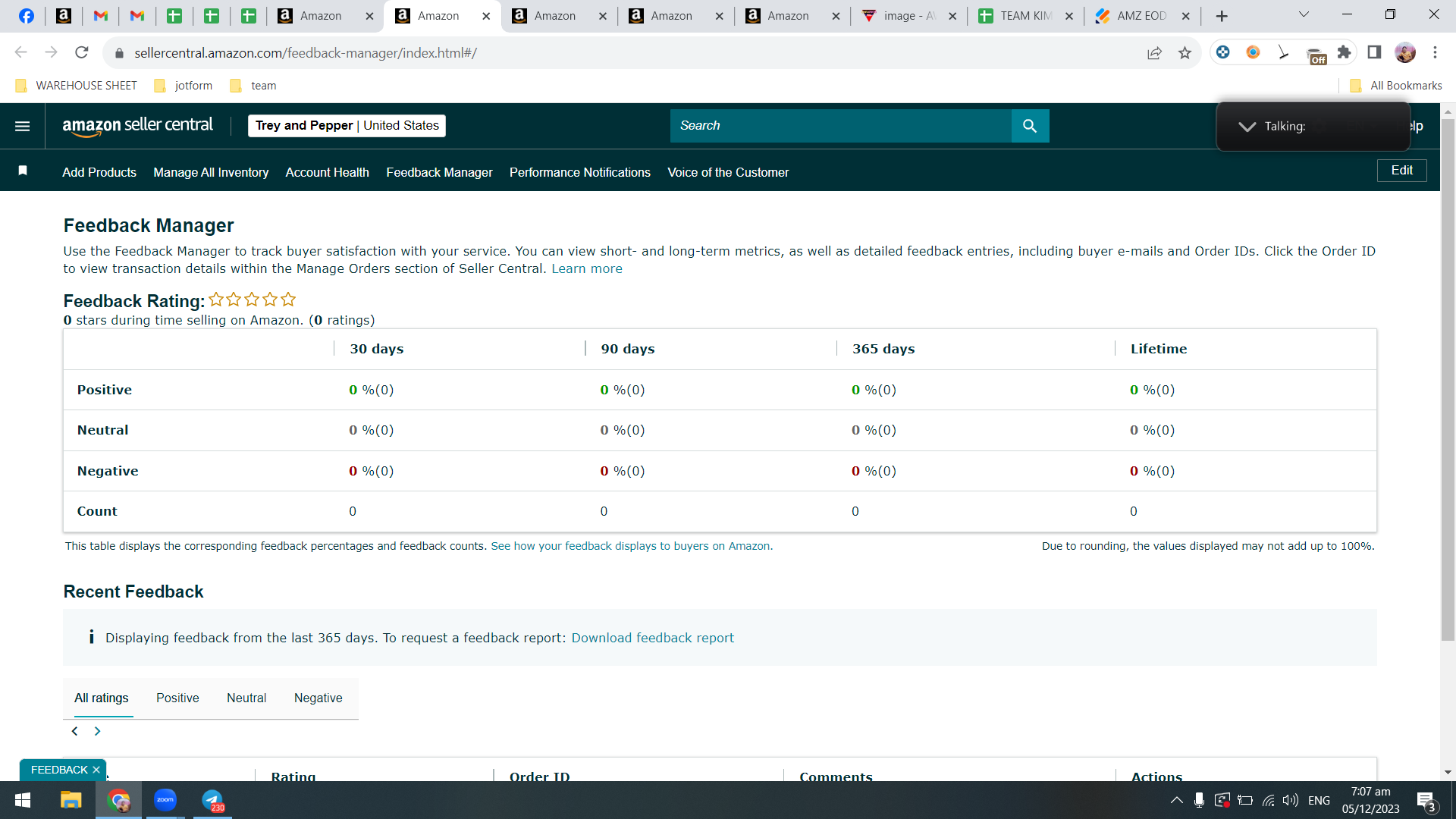Expand the Talking overlay chevron

pyautogui.click(x=1247, y=127)
